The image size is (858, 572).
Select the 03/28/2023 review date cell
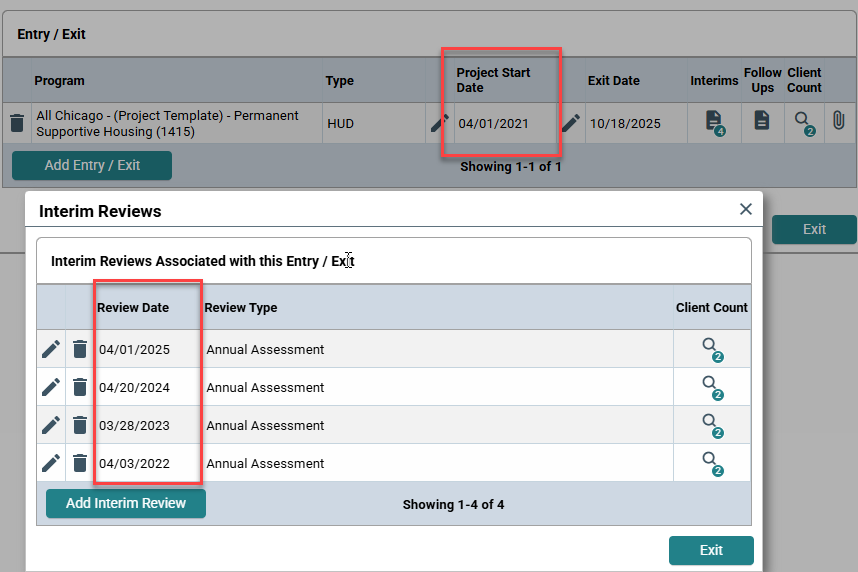click(x=134, y=425)
